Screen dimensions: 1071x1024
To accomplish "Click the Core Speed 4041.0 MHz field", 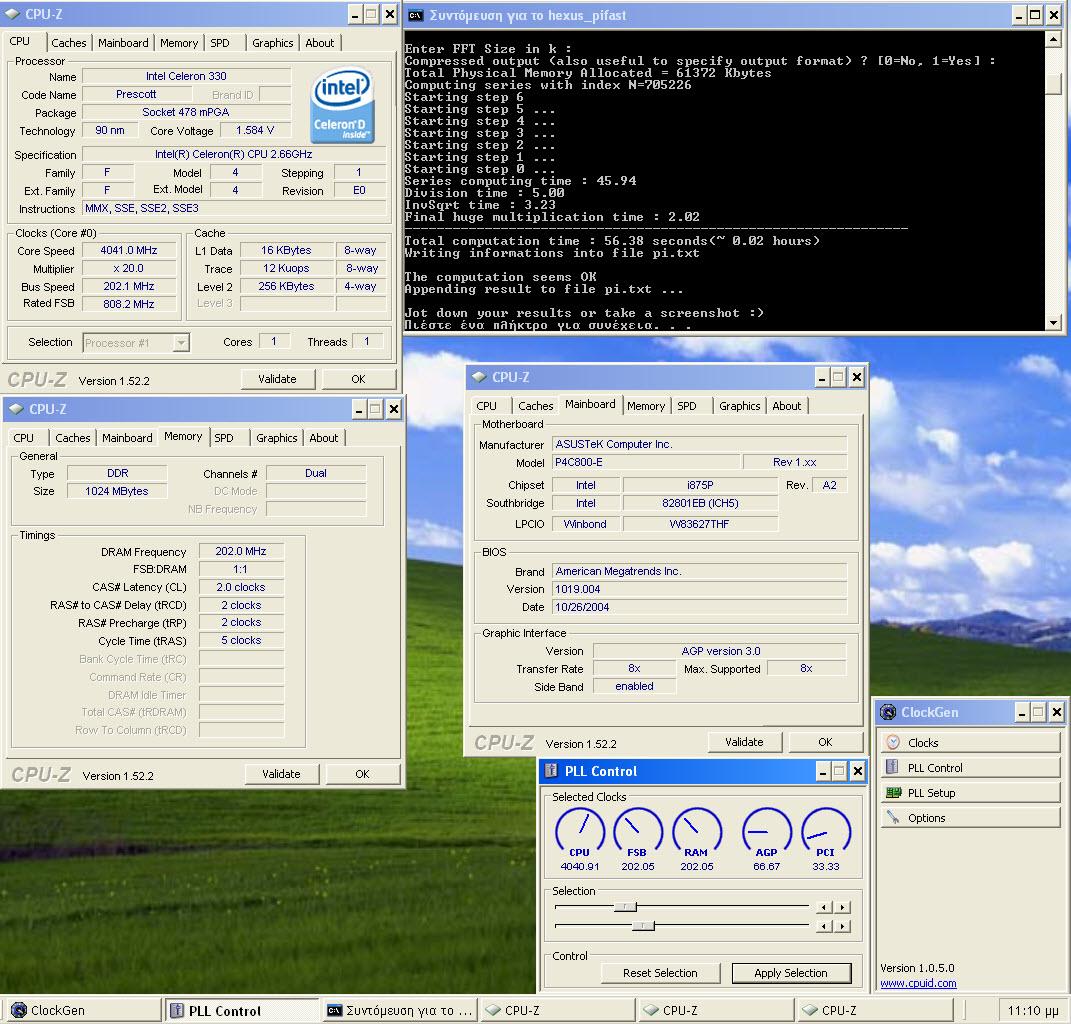I will click(x=129, y=251).
